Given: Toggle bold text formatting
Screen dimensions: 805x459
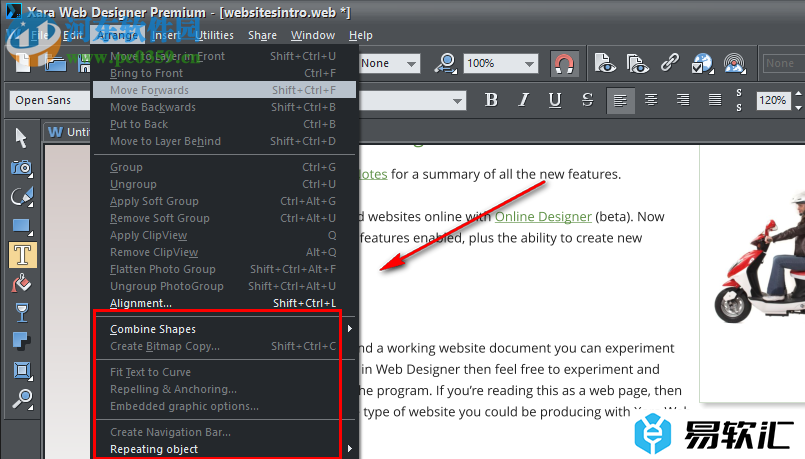Looking at the screenshot, I should tap(491, 100).
